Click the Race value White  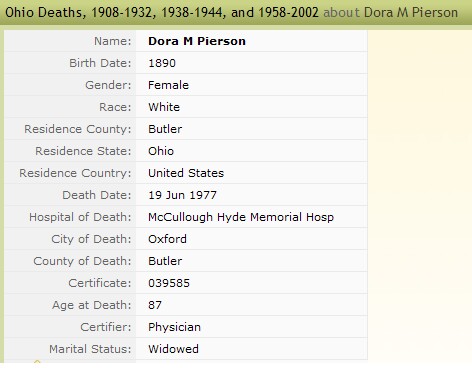point(164,107)
